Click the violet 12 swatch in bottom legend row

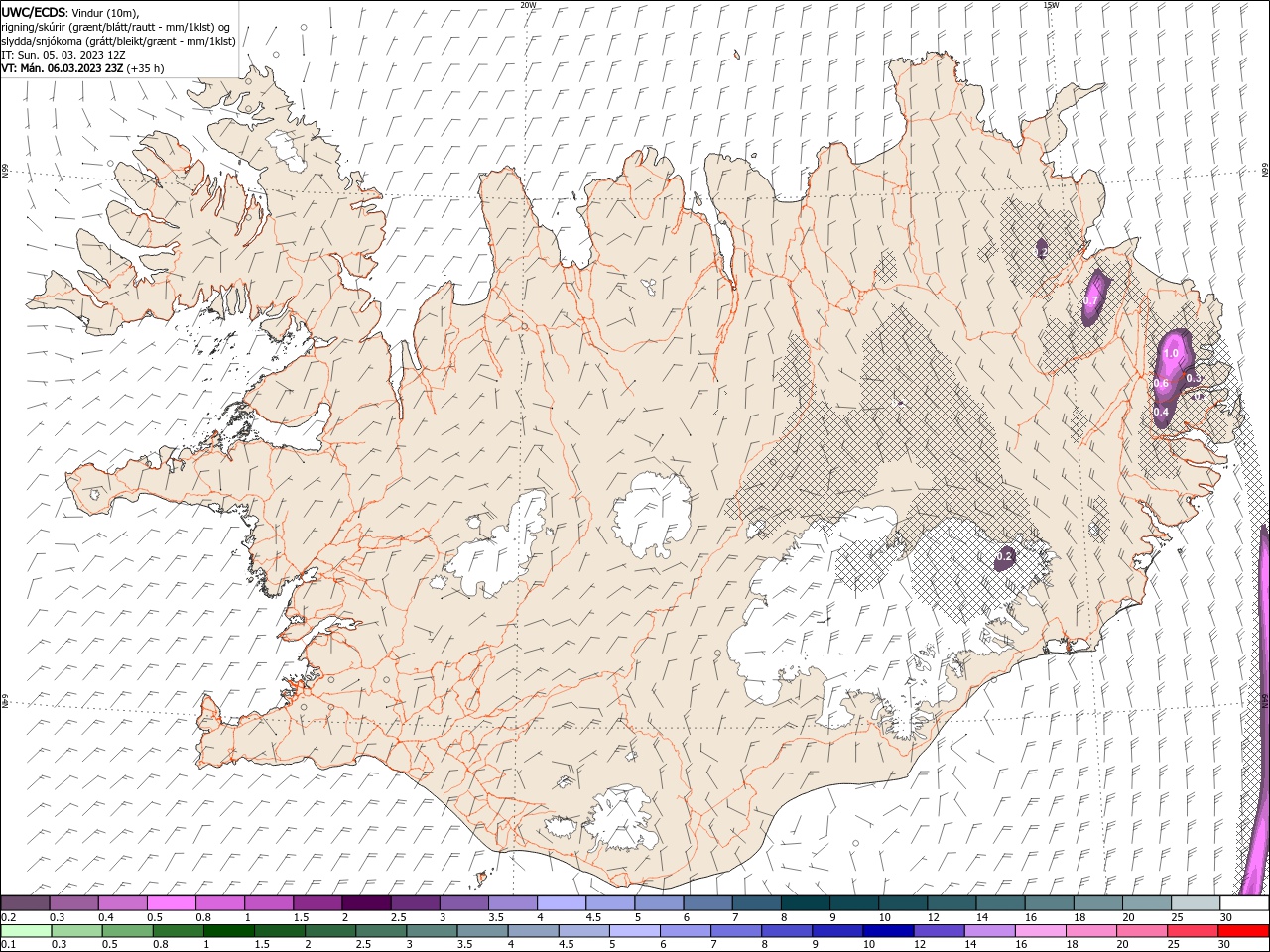point(938,931)
